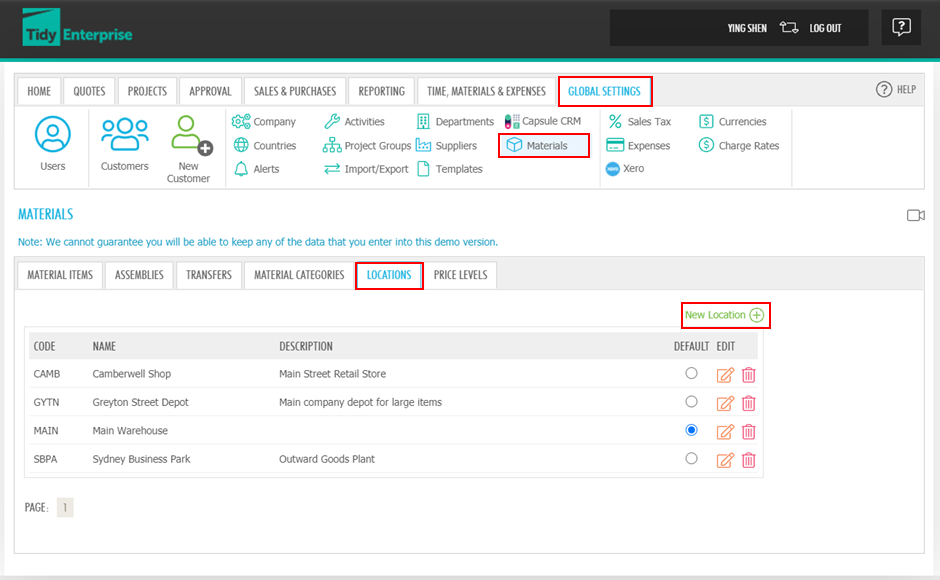940x580 pixels.
Task: Open the Customers icon
Action: pos(125,135)
